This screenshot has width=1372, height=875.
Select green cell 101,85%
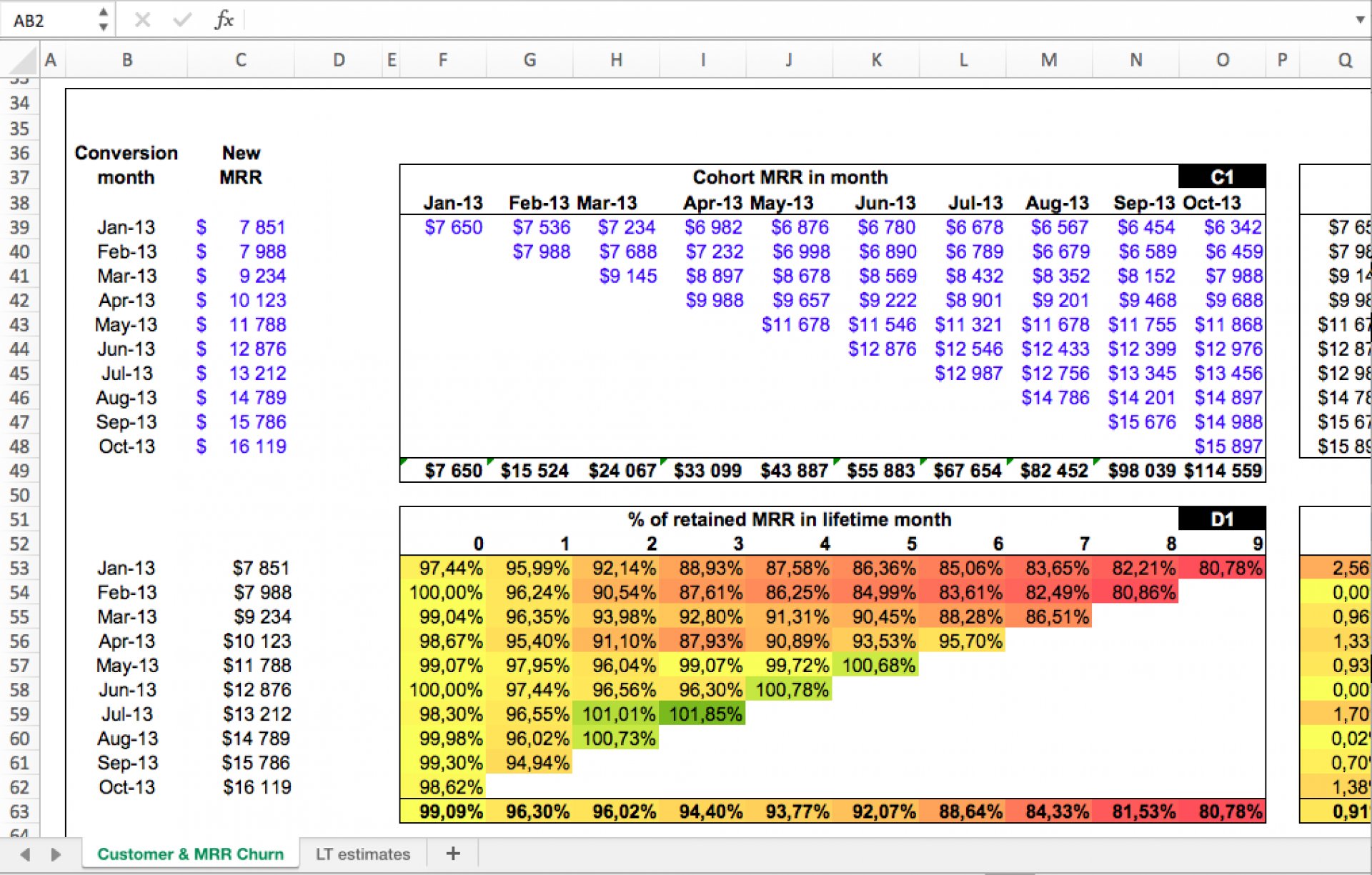point(702,714)
